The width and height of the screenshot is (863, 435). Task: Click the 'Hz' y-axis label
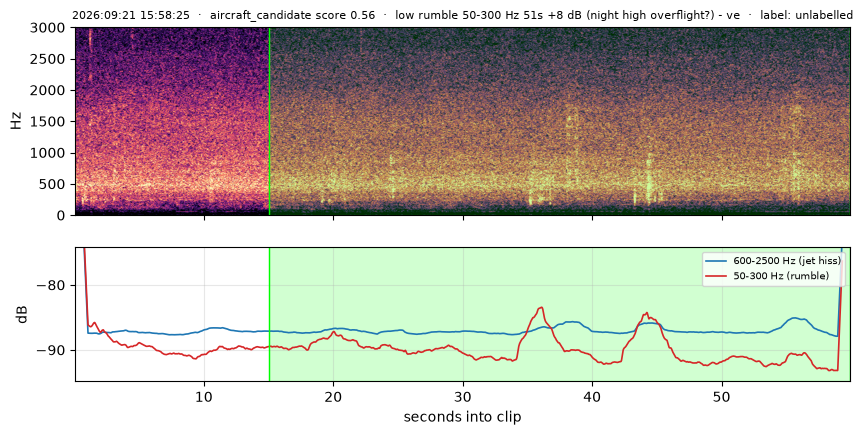click(x=16, y=121)
